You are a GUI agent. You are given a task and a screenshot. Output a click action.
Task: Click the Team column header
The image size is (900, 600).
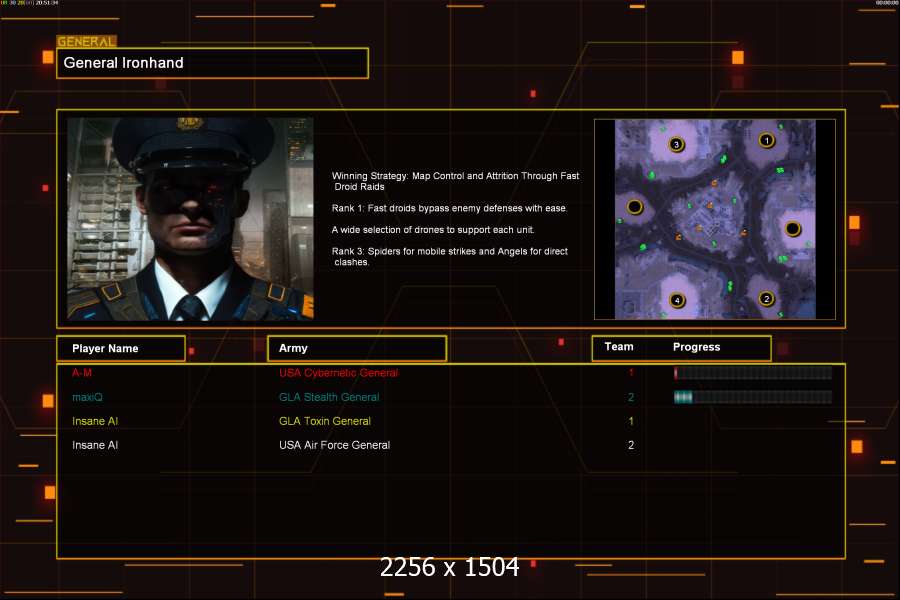(x=619, y=347)
